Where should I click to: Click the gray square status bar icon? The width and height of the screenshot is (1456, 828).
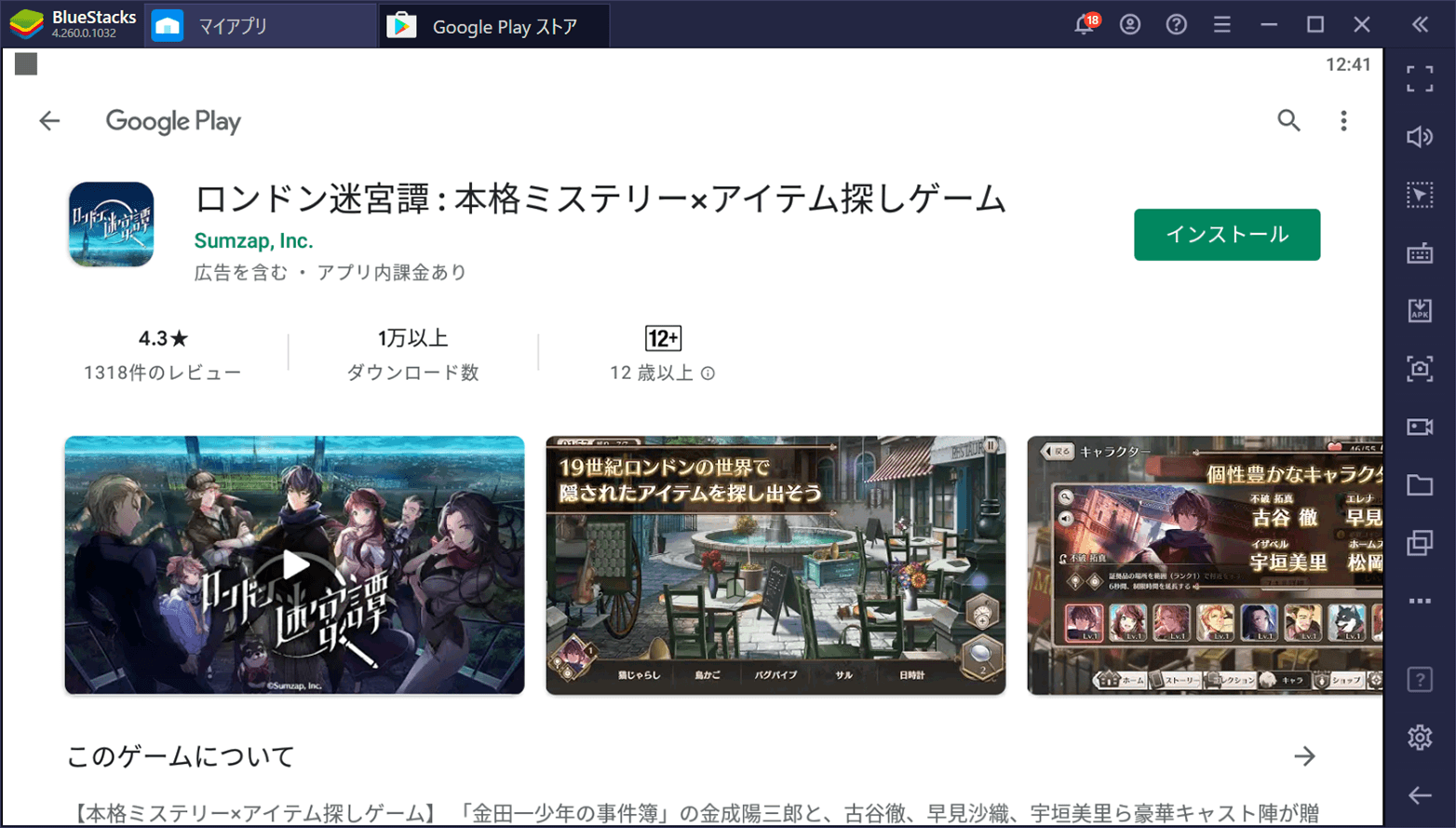click(26, 64)
